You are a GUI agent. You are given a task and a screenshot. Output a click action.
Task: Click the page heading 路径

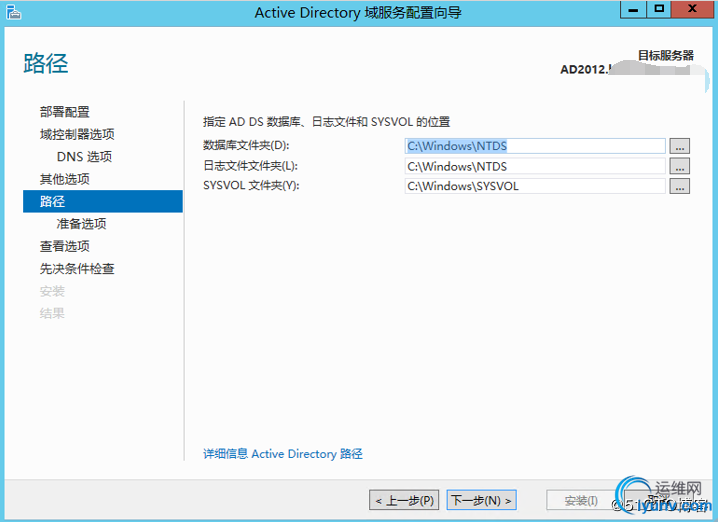pyautogui.click(x=46, y=63)
